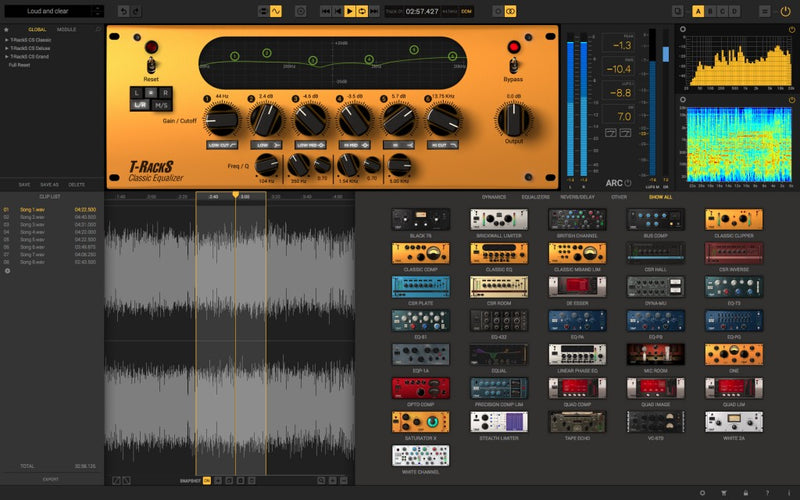Select the White Channel plugin icon
Screen dimensions: 800x500
(x=420, y=455)
